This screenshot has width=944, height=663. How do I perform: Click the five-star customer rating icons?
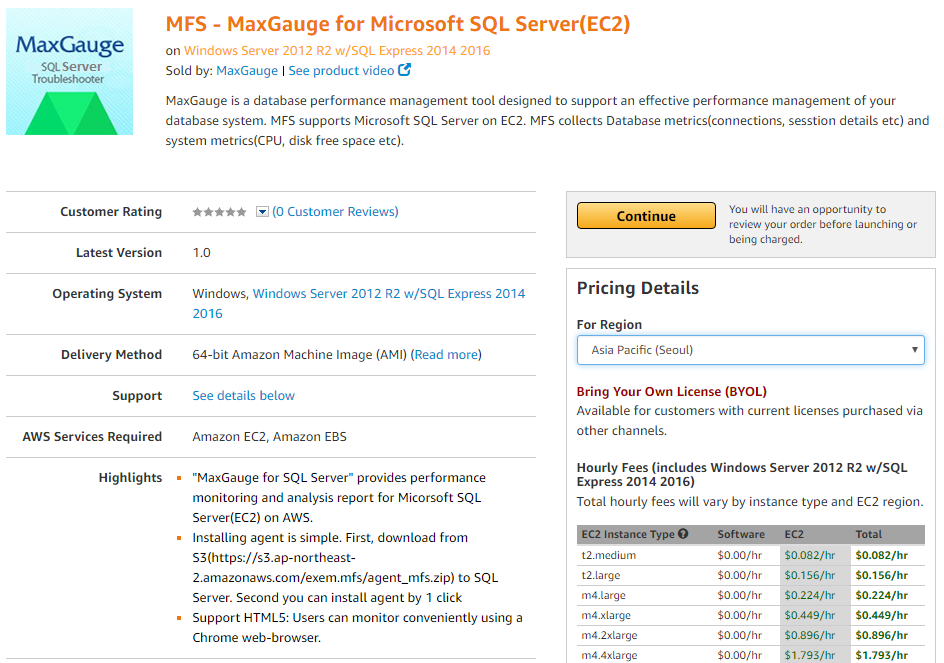click(219, 212)
